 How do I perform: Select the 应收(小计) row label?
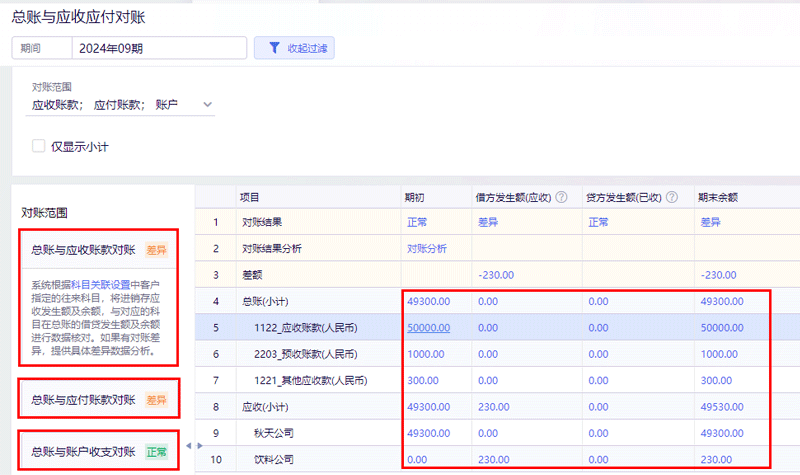[265, 407]
